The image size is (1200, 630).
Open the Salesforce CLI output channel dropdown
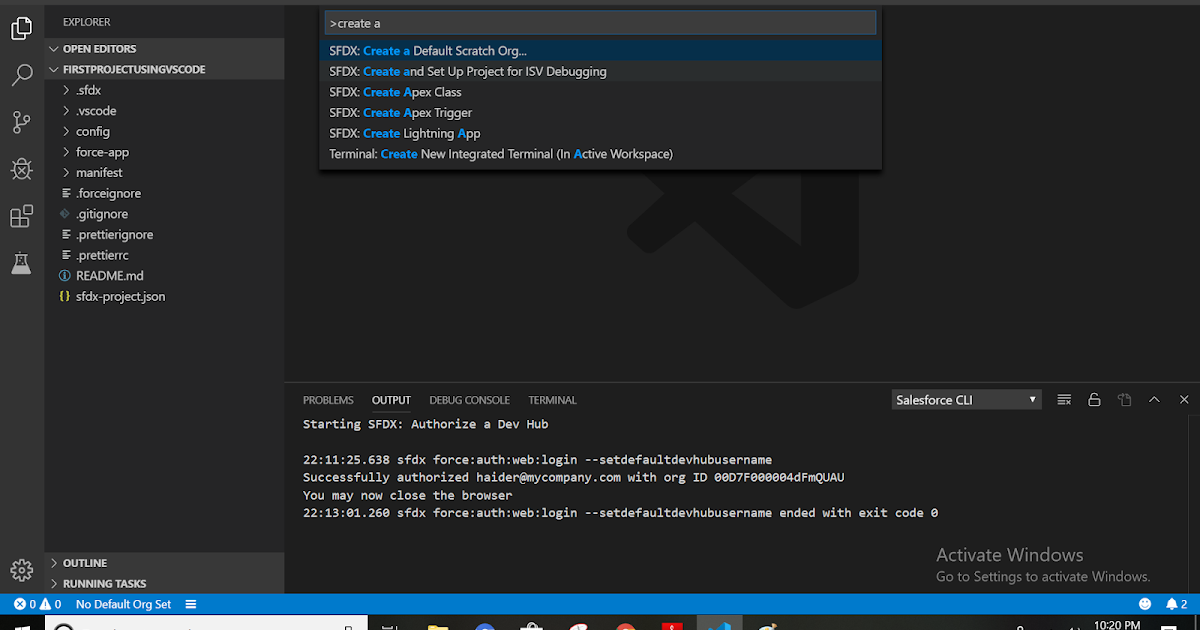click(966, 399)
